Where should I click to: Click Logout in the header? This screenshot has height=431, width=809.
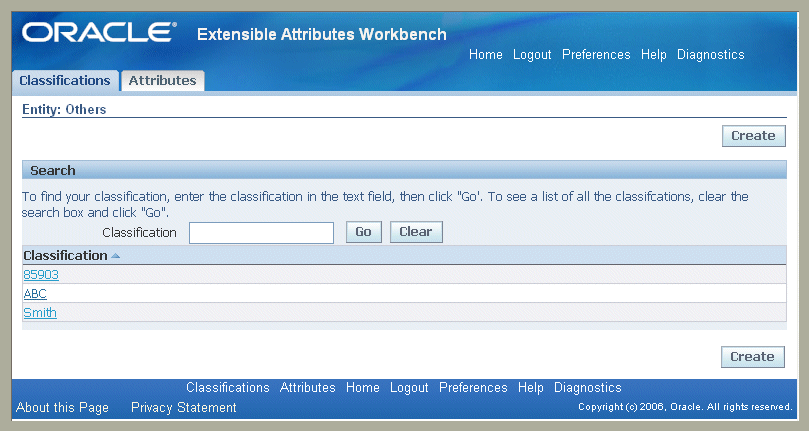pyautogui.click(x=532, y=55)
